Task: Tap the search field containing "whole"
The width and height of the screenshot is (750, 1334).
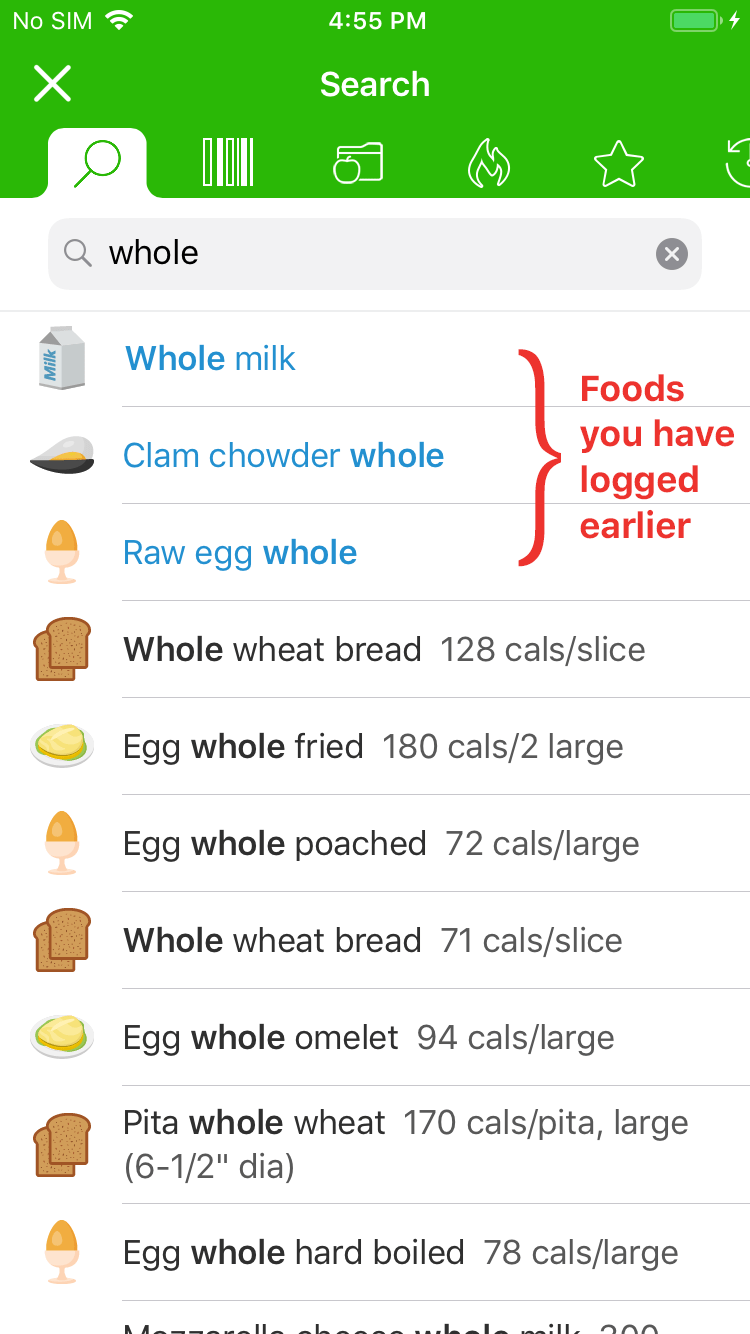Action: coord(370,254)
